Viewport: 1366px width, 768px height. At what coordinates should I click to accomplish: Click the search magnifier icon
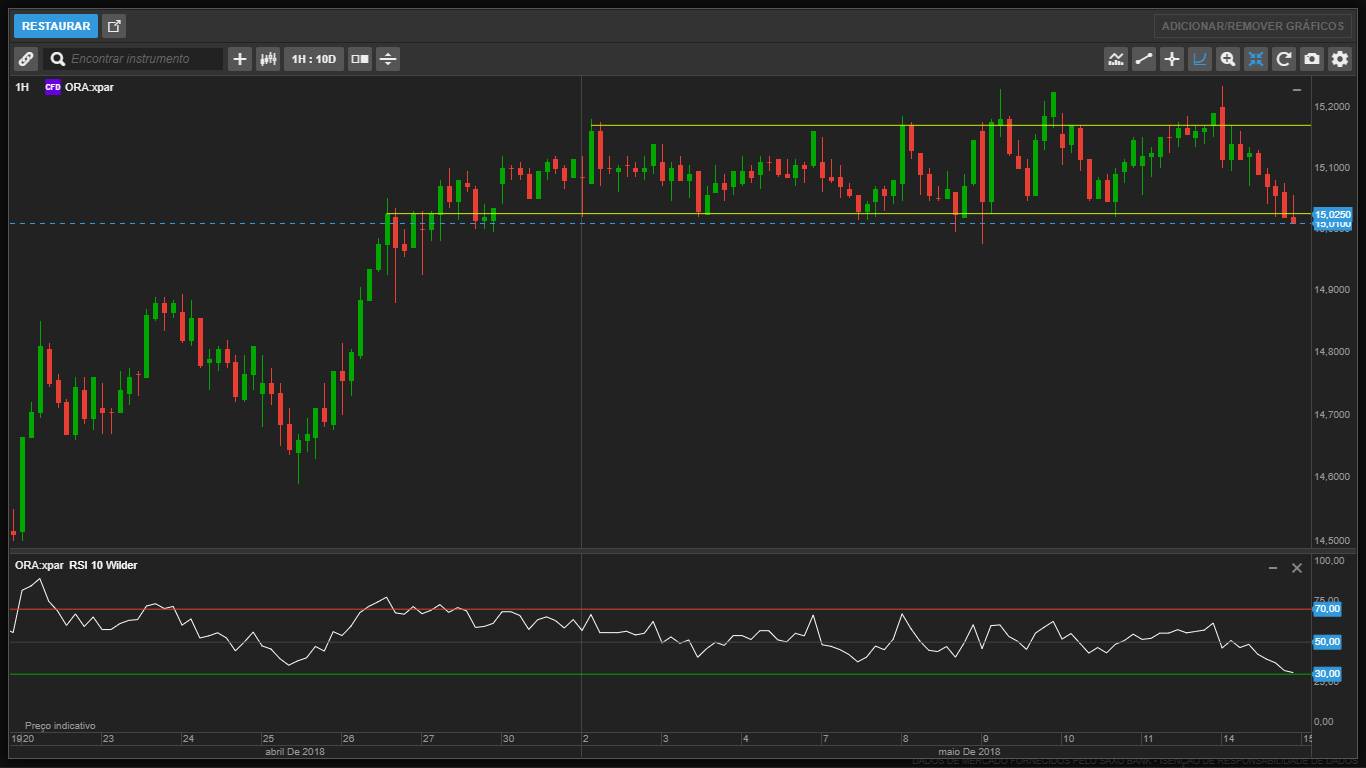(58, 59)
